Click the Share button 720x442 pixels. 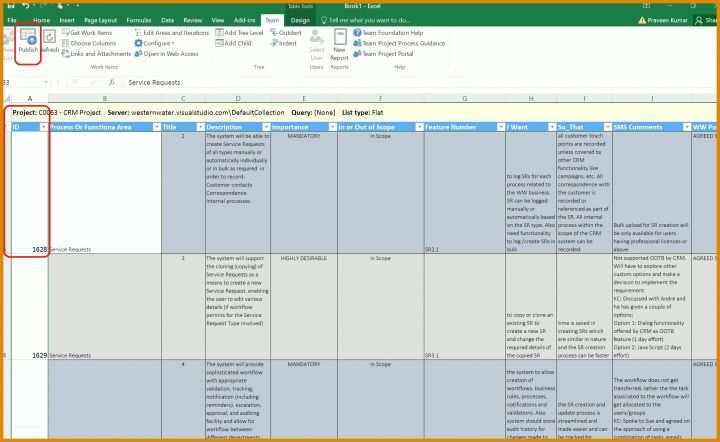(706, 20)
